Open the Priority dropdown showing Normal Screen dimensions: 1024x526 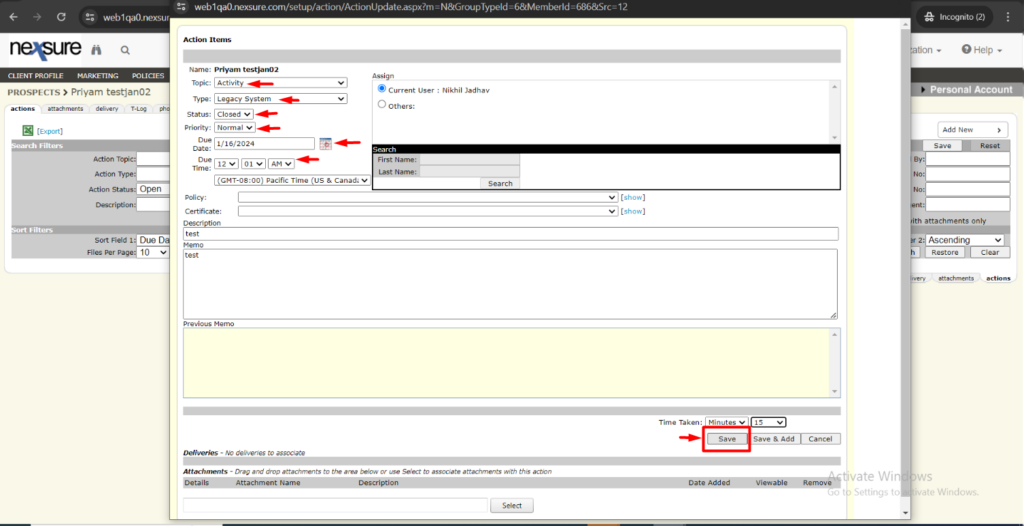(x=234, y=127)
